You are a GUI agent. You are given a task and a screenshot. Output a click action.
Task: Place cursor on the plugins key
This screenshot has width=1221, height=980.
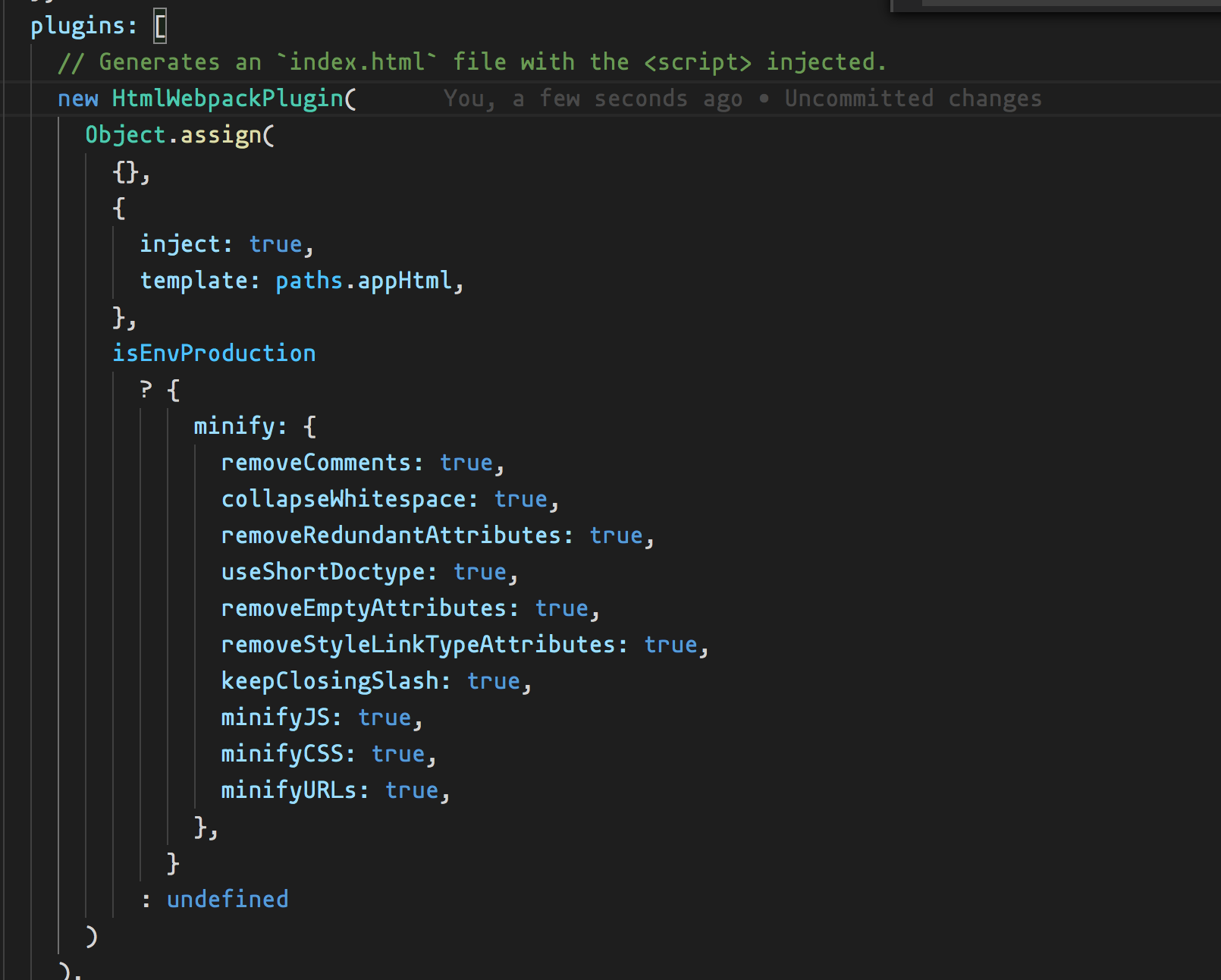(x=77, y=26)
